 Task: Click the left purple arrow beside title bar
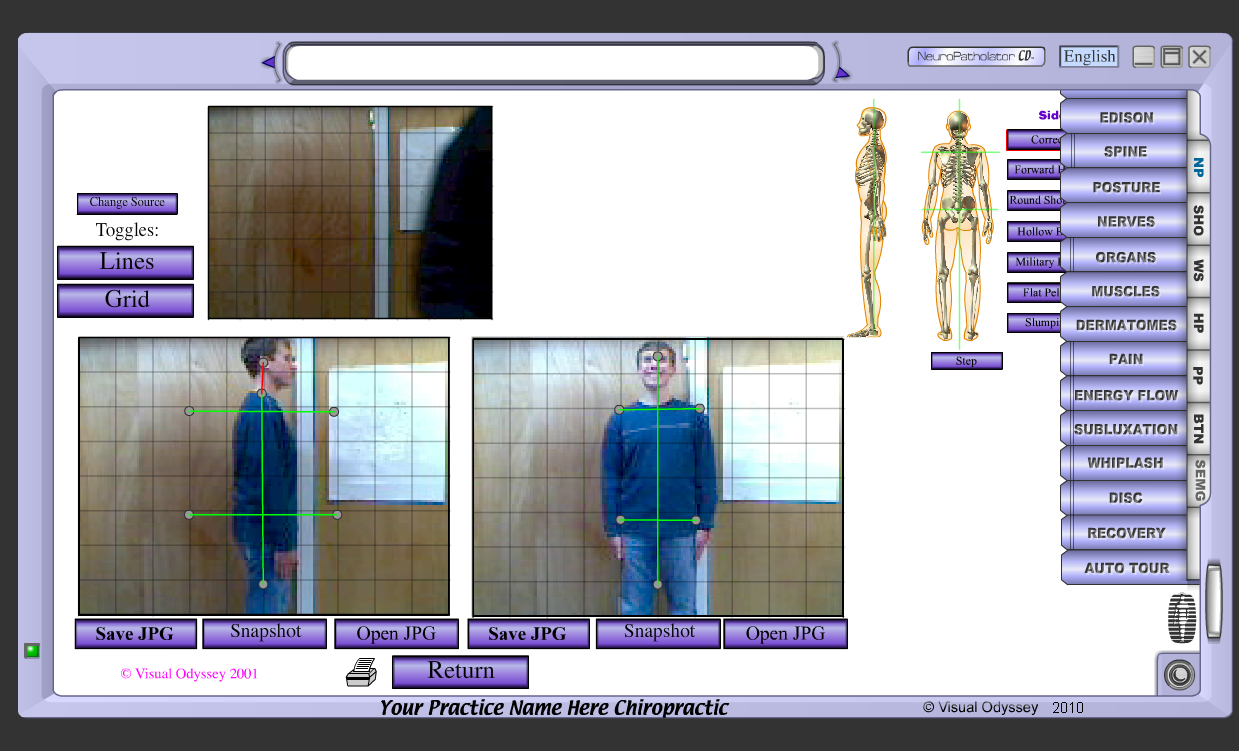pyautogui.click(x=269, y=63)
